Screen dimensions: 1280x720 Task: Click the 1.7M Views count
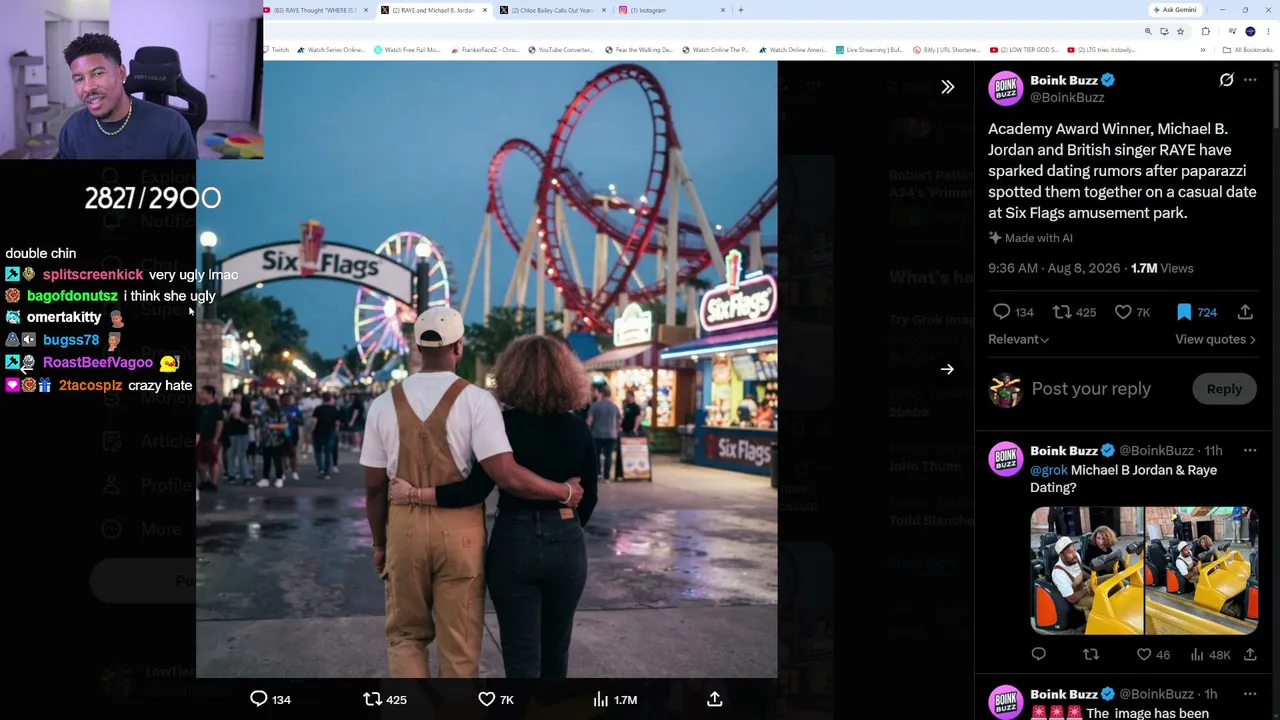[x=1162, y=268]
